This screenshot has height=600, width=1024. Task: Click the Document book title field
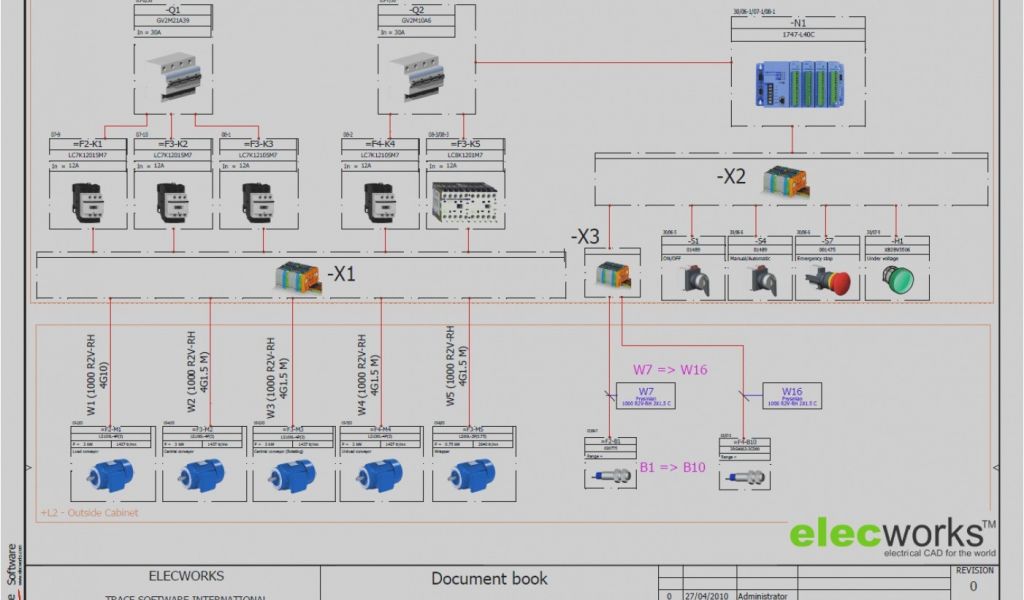489,578
